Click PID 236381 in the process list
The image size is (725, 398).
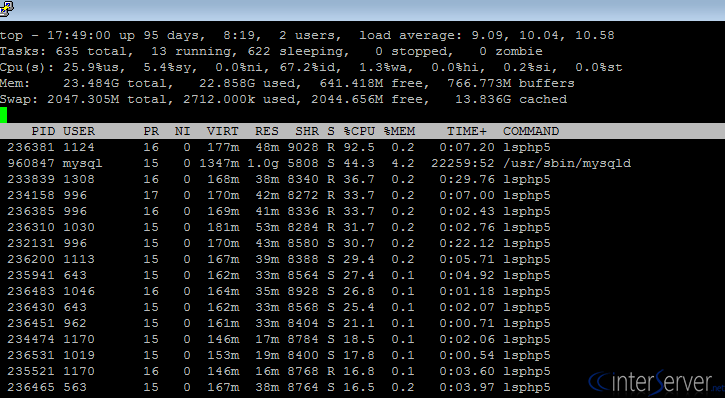pyautogui.click(x=31, y=147)
